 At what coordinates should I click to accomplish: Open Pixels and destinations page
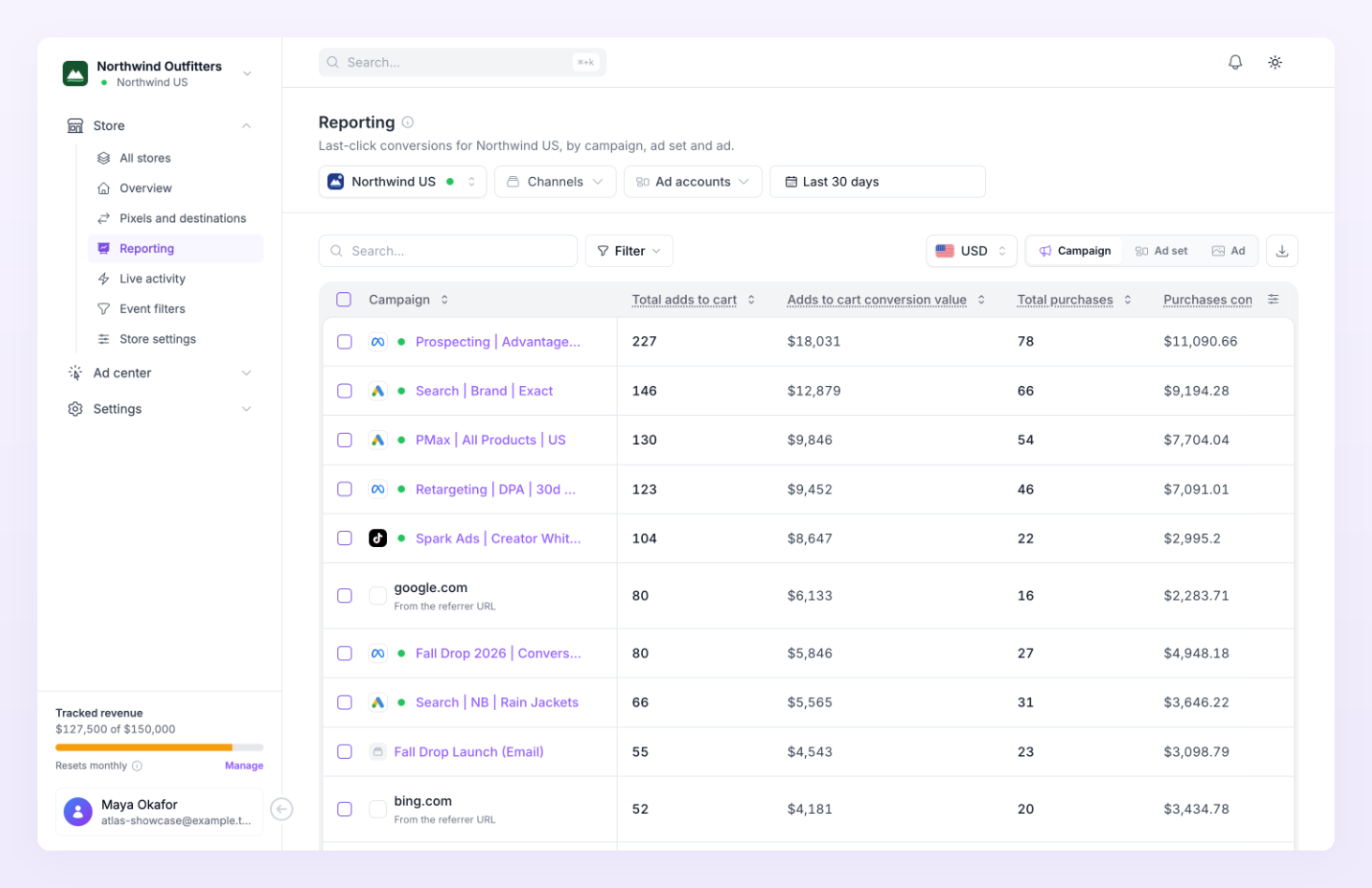175,218
